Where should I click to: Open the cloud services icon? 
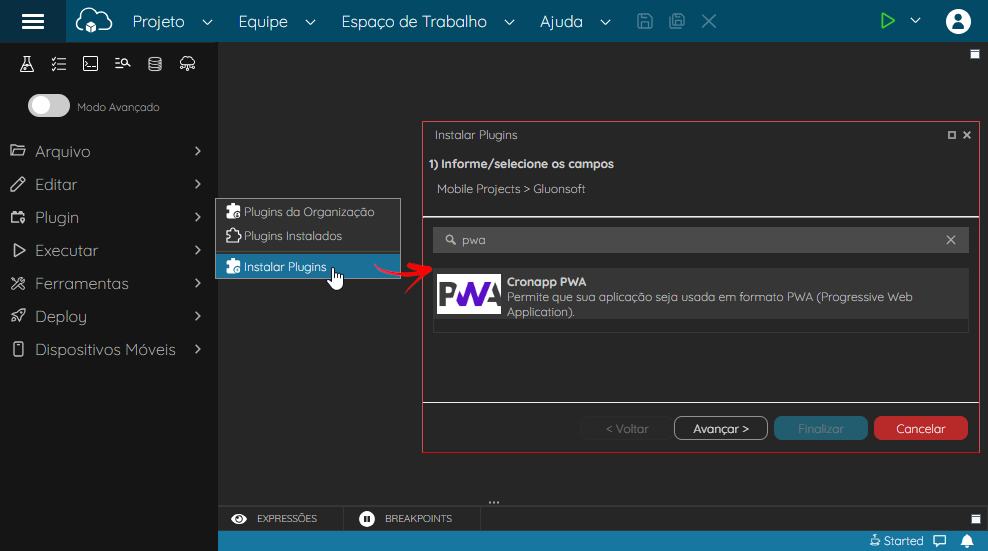187,64
